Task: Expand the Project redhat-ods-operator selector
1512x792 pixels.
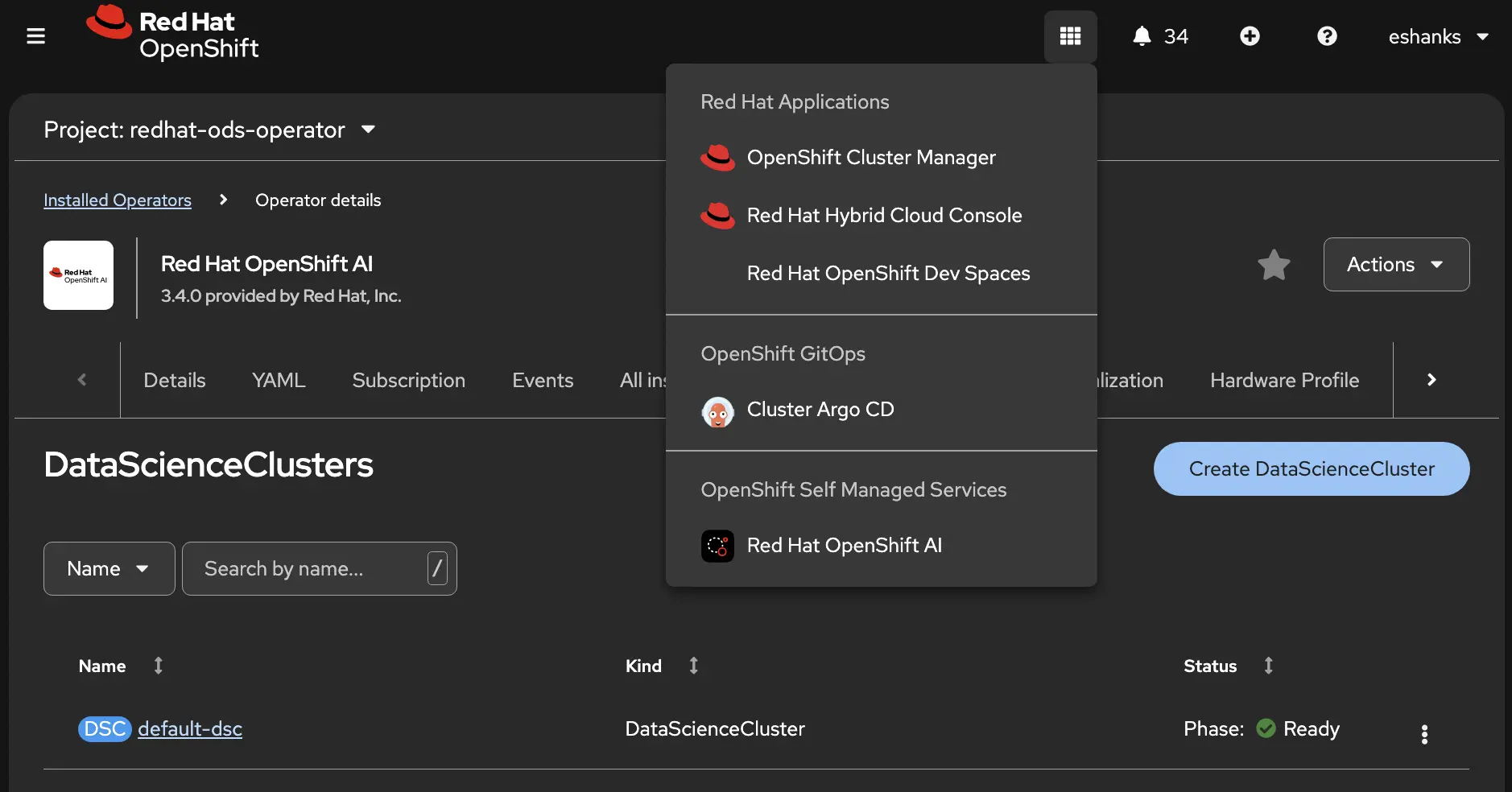Action: click(x=209, y=130)
